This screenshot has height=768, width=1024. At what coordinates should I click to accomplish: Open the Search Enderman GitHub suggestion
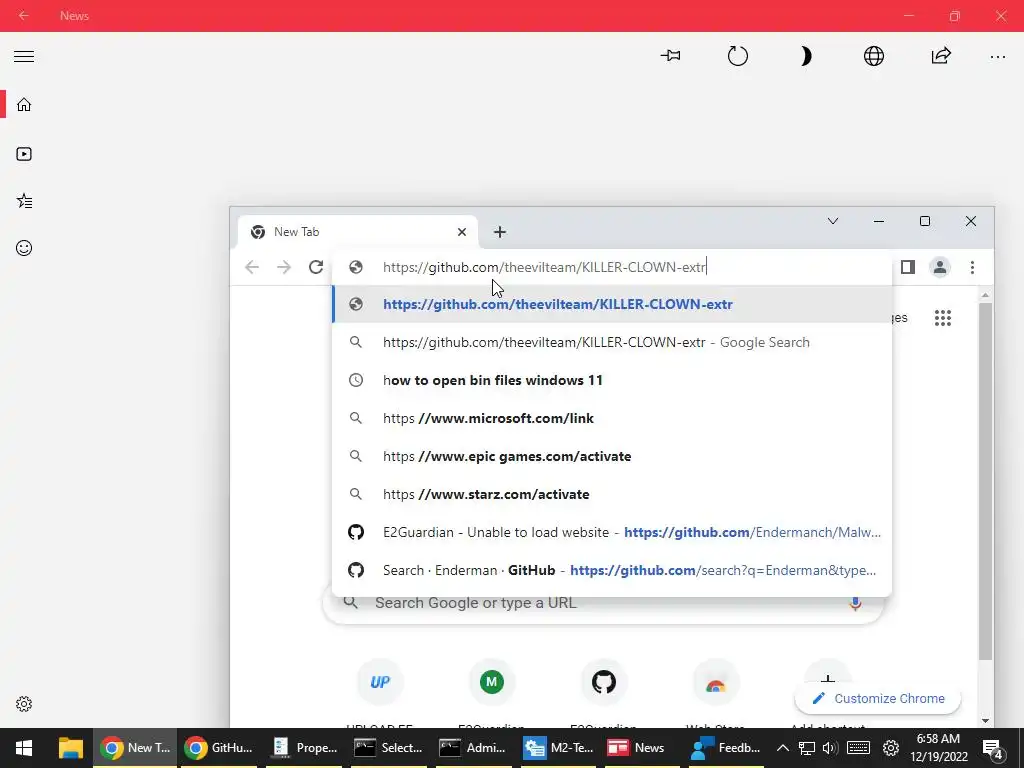click(x=612, y=570)
